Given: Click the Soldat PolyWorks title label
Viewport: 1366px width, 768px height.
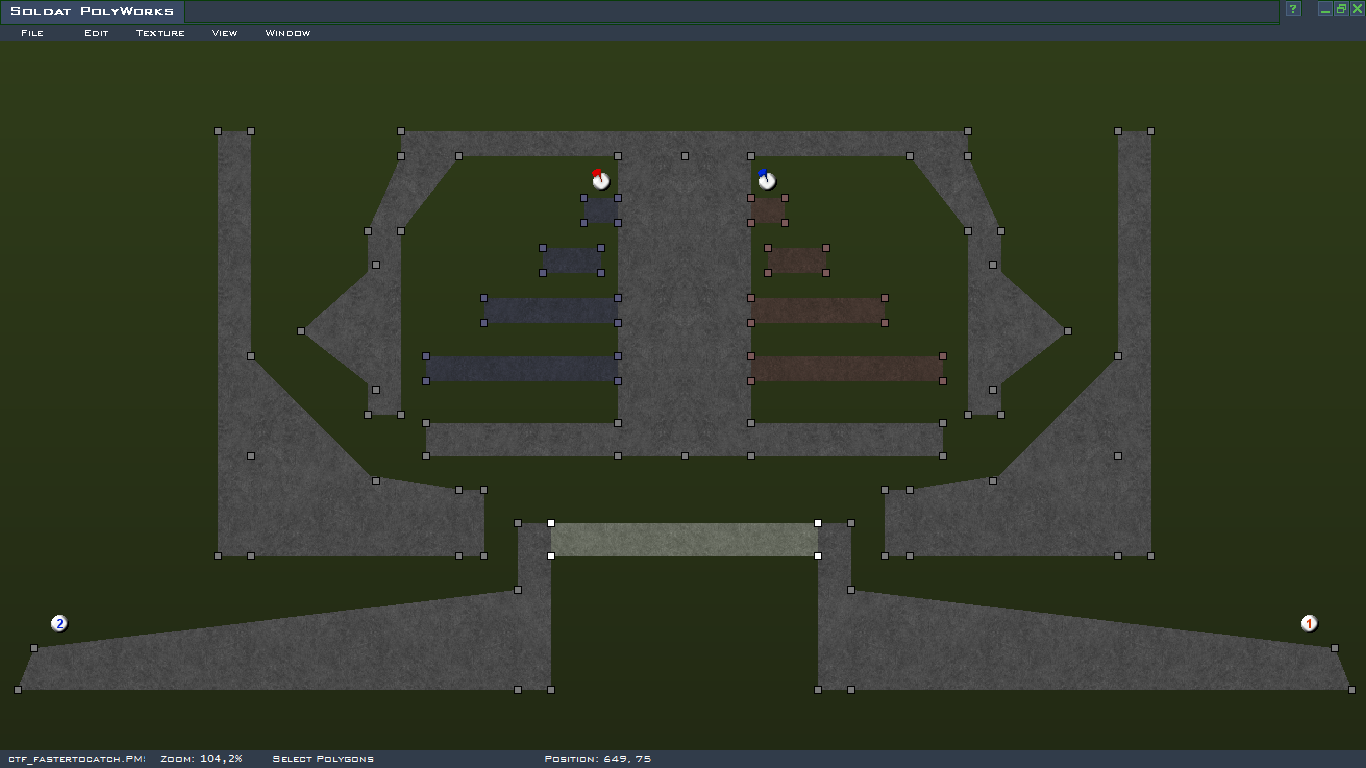Looking at the screenshot, I should click(92, 12).
